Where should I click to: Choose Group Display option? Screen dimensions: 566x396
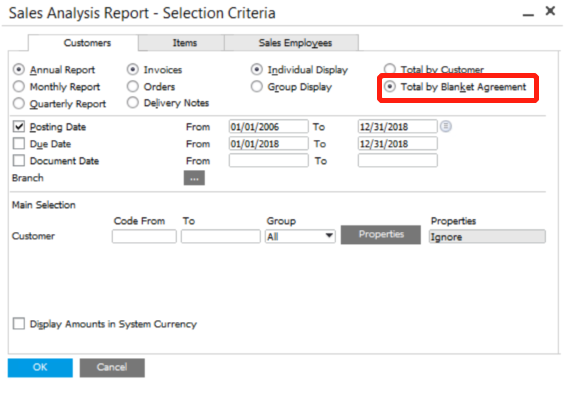point(257,87)
